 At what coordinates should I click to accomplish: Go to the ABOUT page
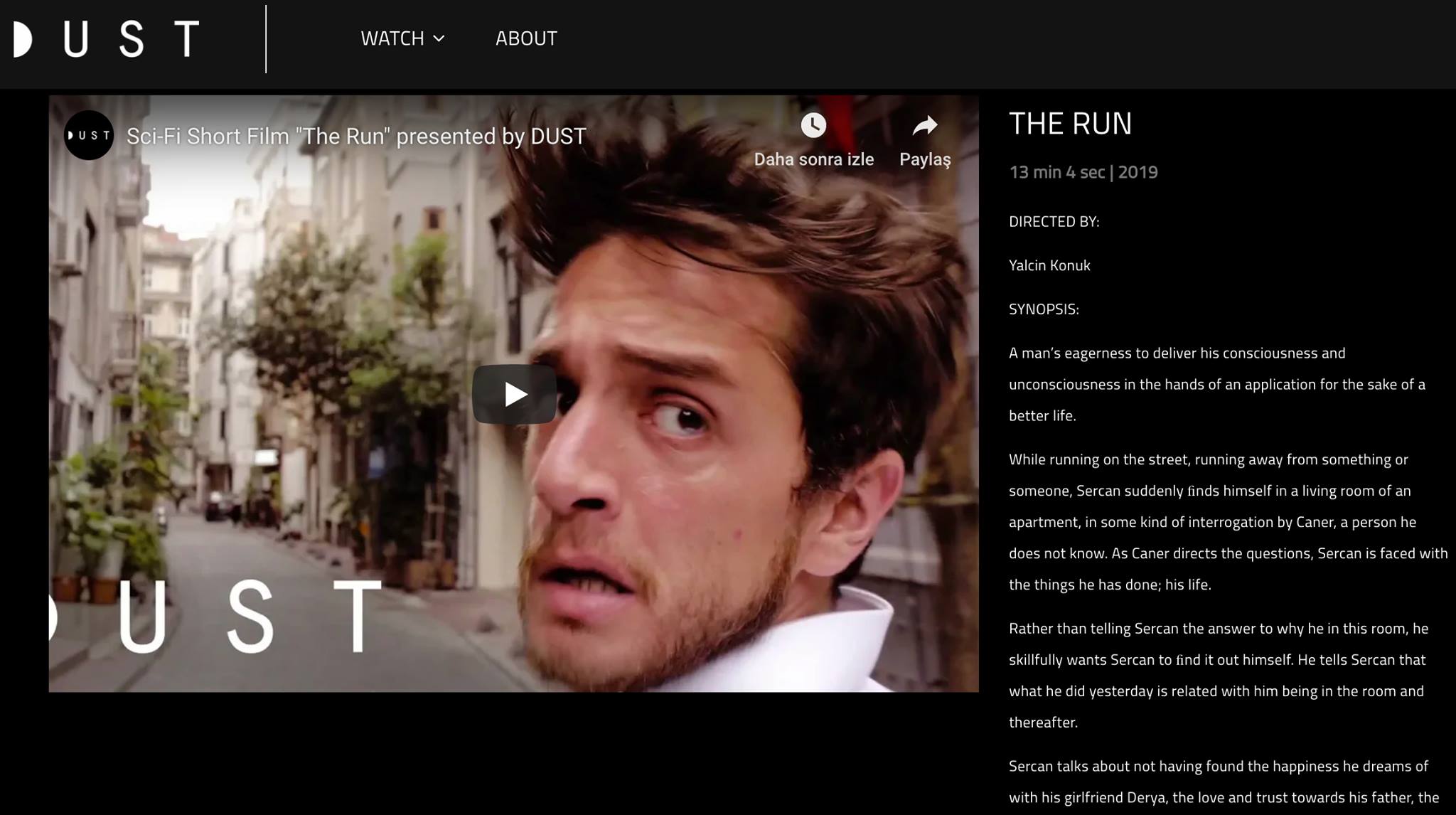[526, 38]
